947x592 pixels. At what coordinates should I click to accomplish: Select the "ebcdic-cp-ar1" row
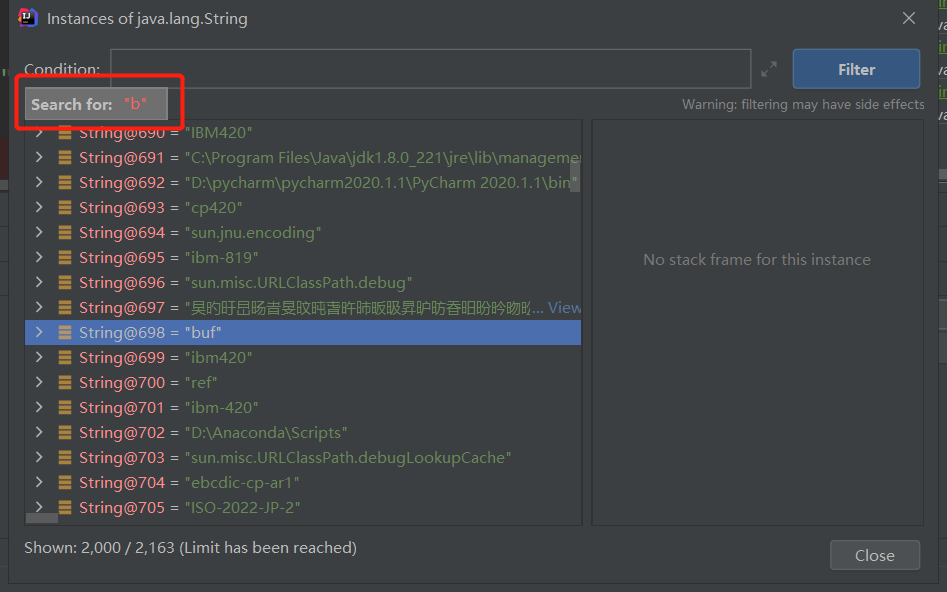303,483
